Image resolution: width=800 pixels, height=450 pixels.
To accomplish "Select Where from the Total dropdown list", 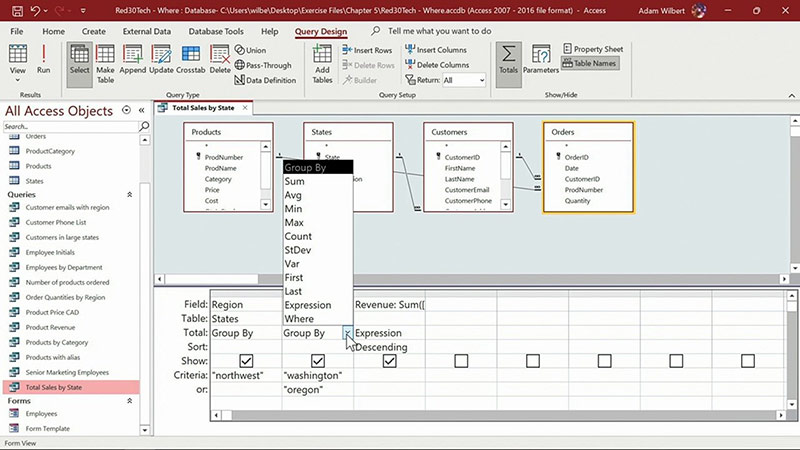I will 318,319.
